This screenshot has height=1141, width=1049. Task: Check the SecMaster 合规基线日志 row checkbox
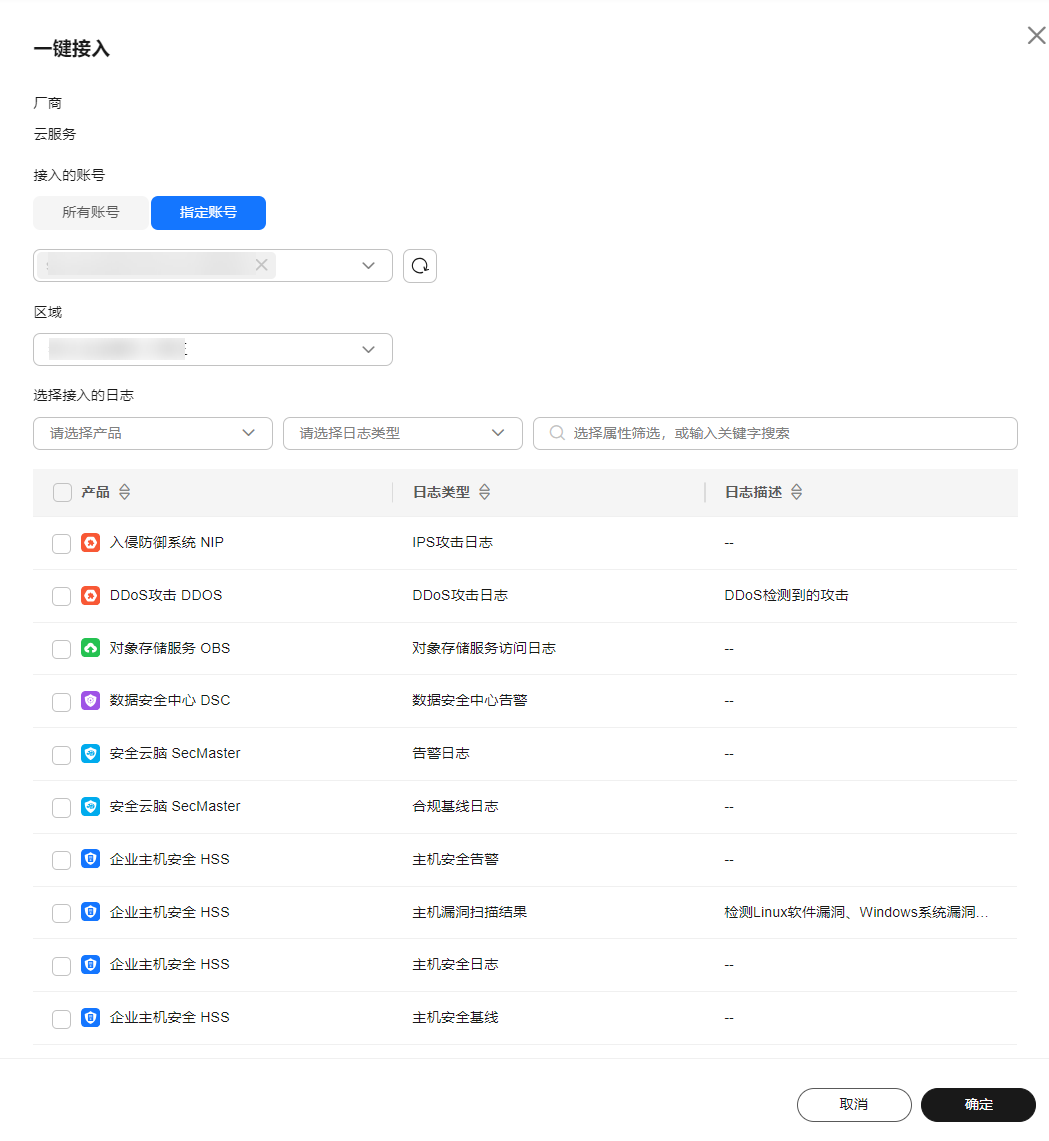61,807
